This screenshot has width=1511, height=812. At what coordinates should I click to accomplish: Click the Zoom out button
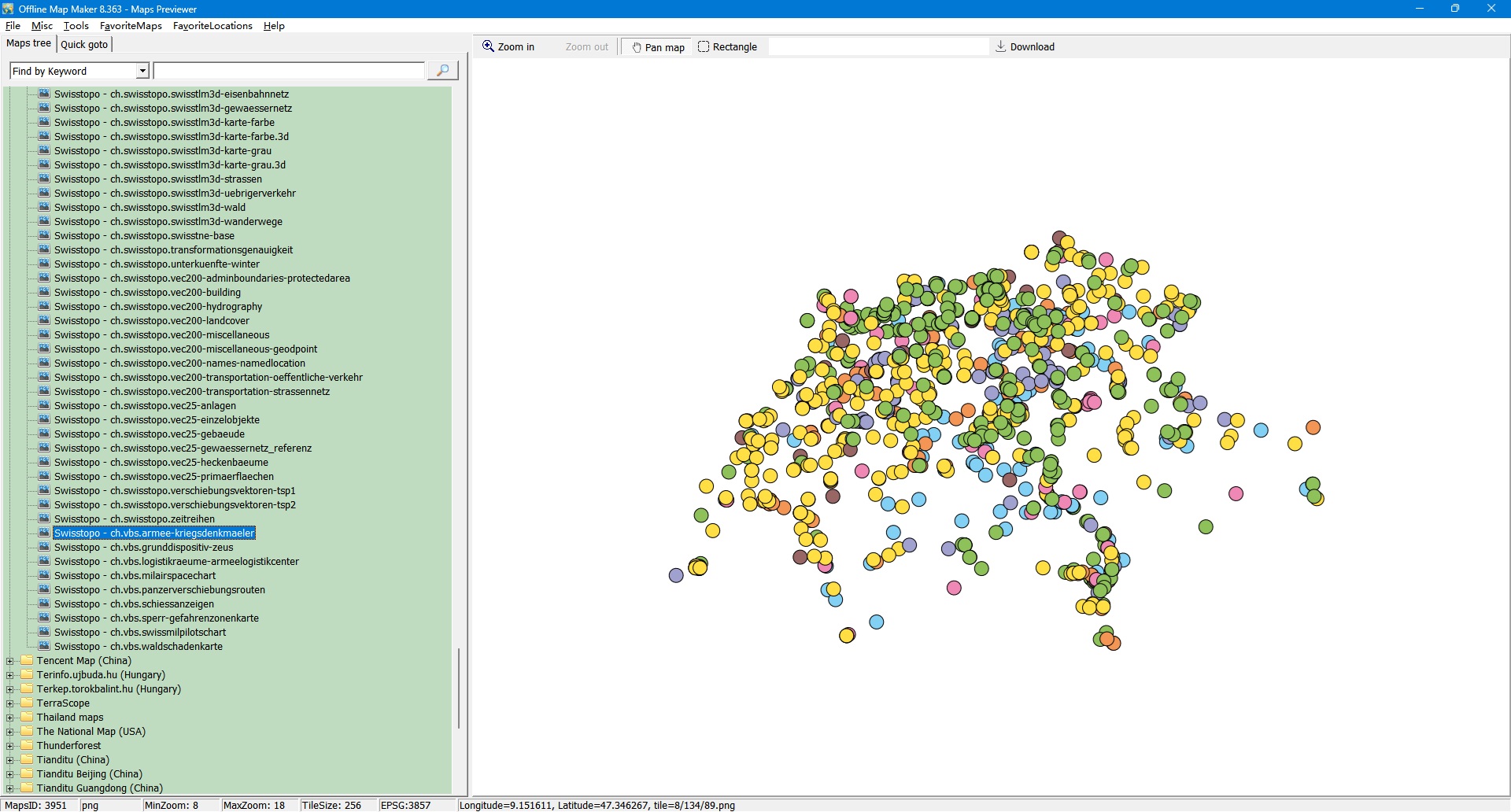[x=586, y=47]
